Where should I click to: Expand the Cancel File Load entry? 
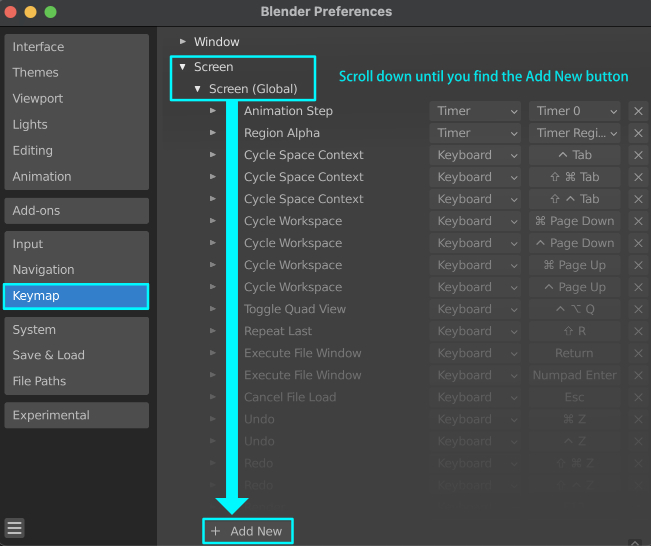pos(213,397)
